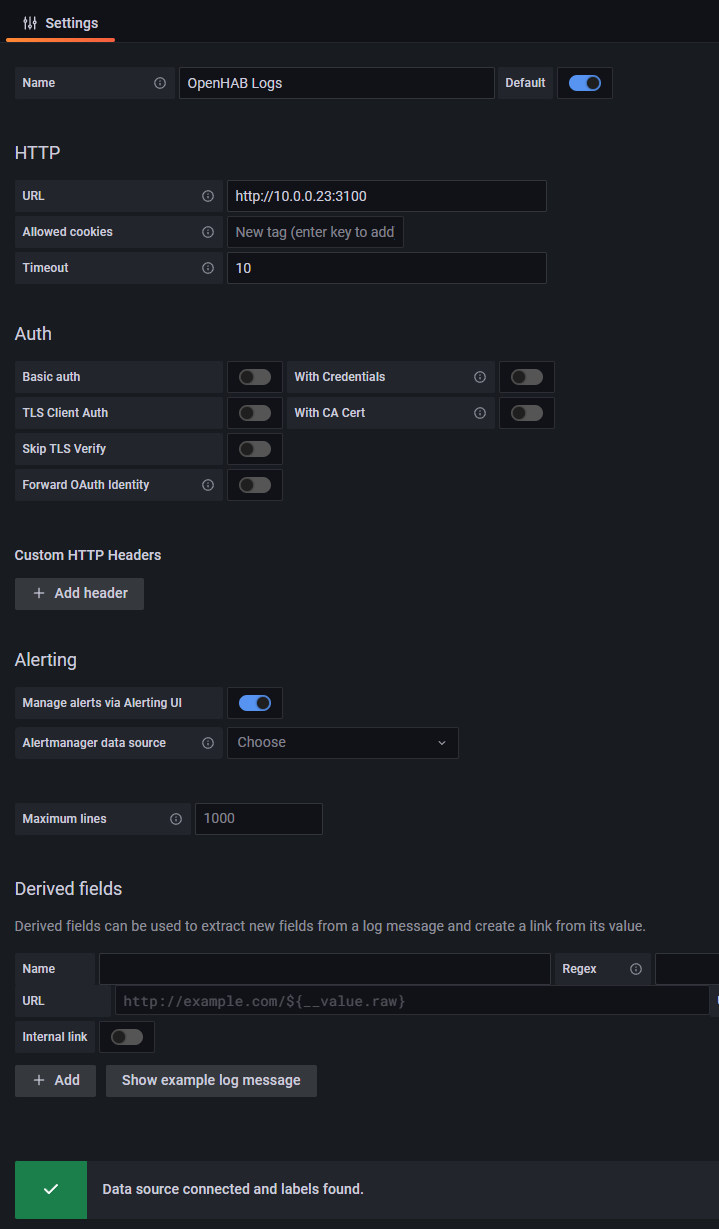Turn off the Default data source toggle
The image size is (719, 1229).
pyautogui.click(x=585, y=83)
